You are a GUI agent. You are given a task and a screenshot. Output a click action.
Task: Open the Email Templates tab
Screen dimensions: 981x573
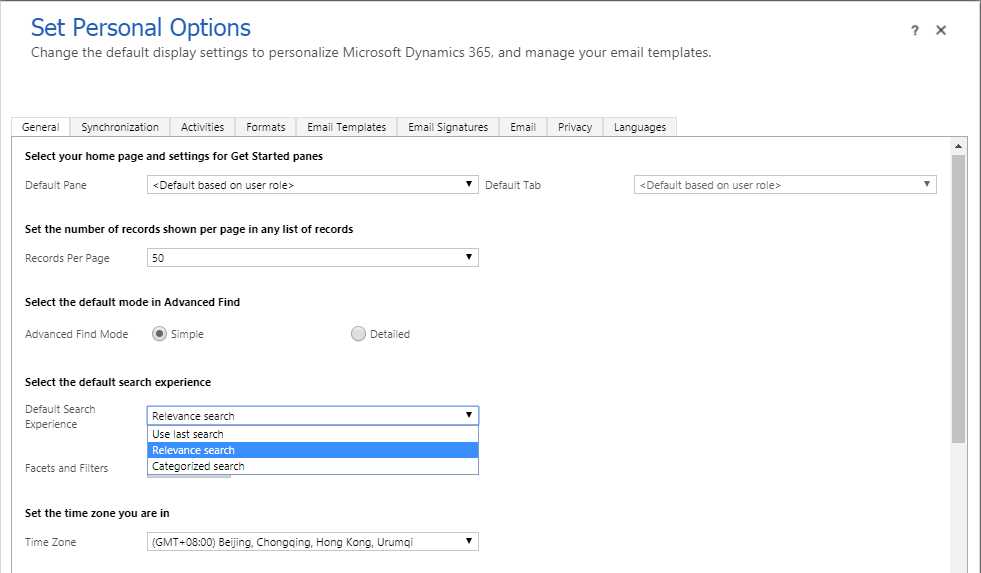(x=347, y=127)
